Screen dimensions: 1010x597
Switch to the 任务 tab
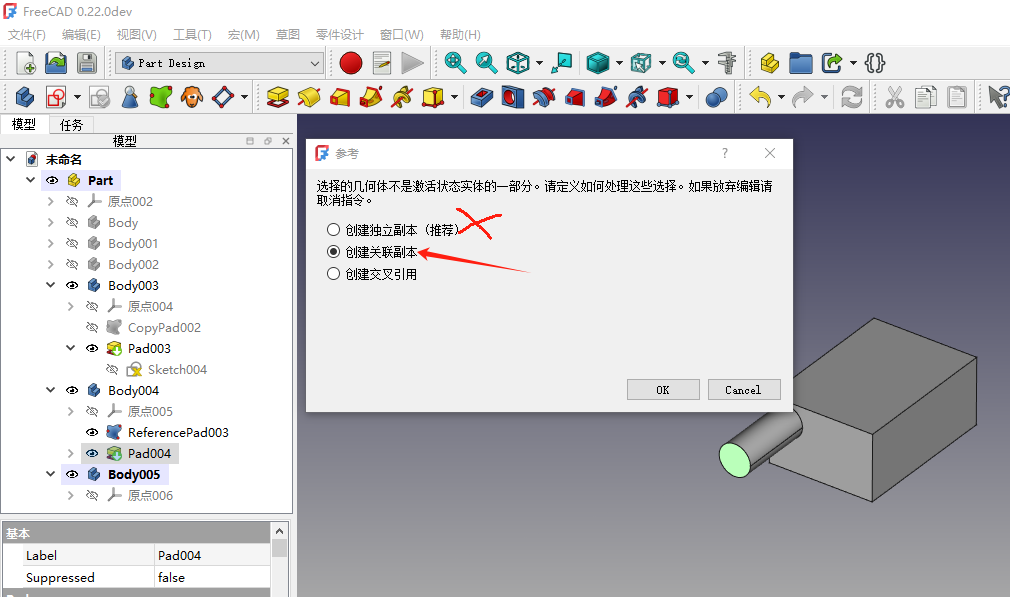pyautogui.click(x=71, y=125)
